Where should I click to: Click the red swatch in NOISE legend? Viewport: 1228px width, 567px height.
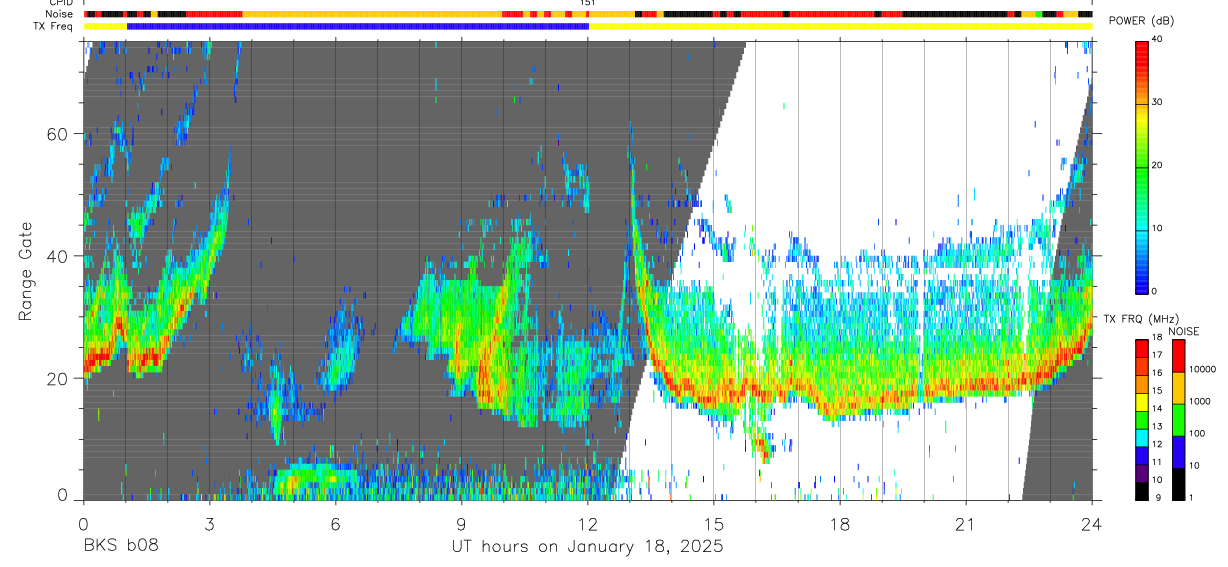coord(1178,356)
